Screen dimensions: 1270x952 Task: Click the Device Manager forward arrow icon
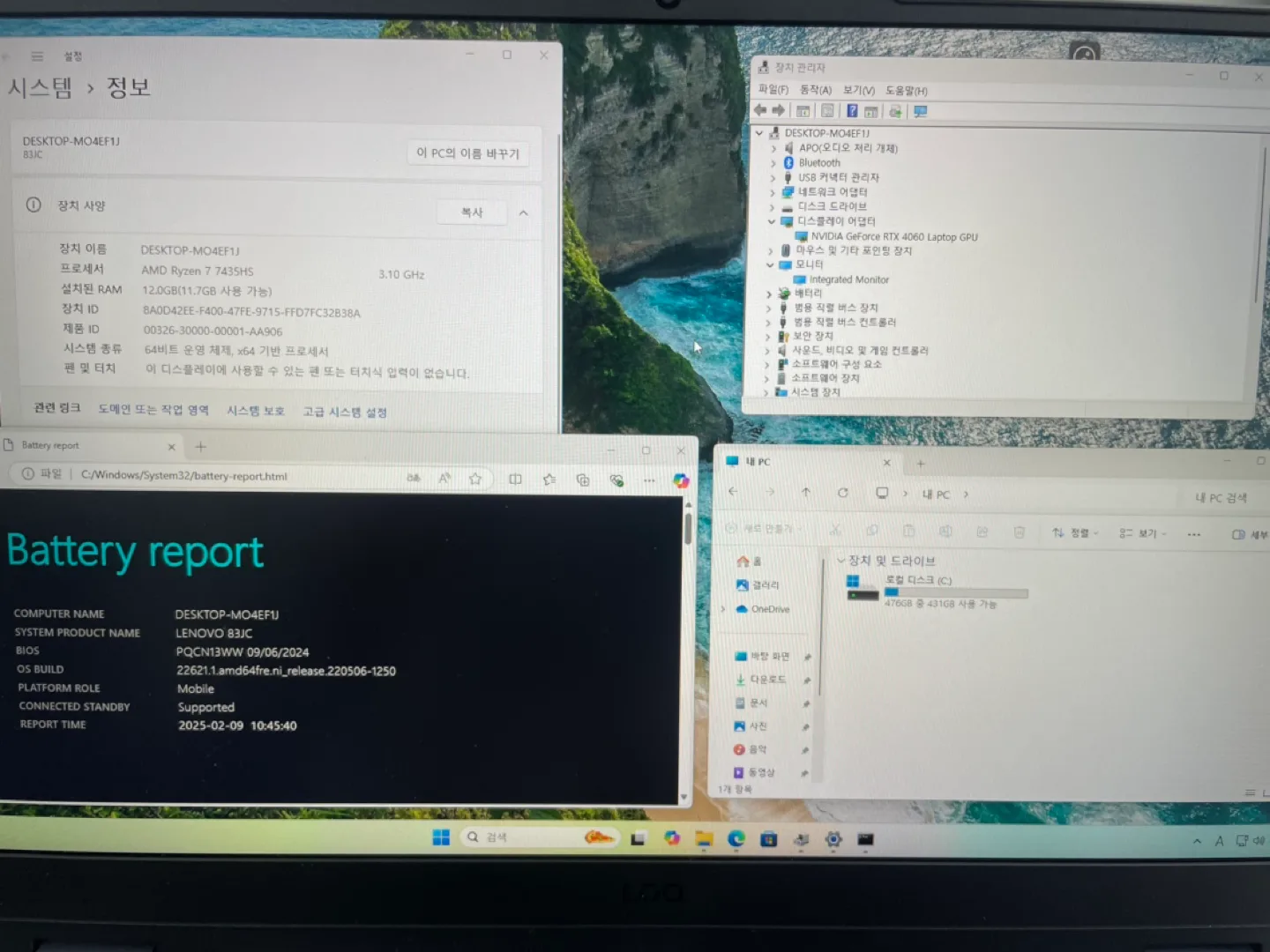(x=779, y=111)
